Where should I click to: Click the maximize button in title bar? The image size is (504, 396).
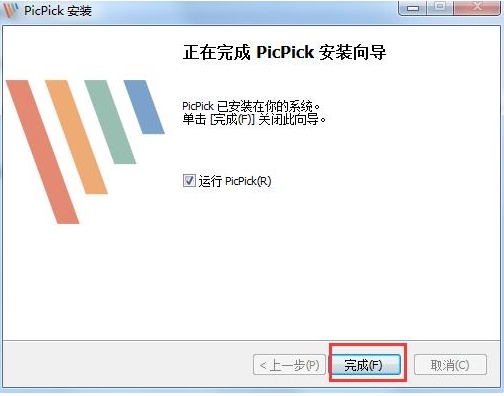(x=440, y=7)
